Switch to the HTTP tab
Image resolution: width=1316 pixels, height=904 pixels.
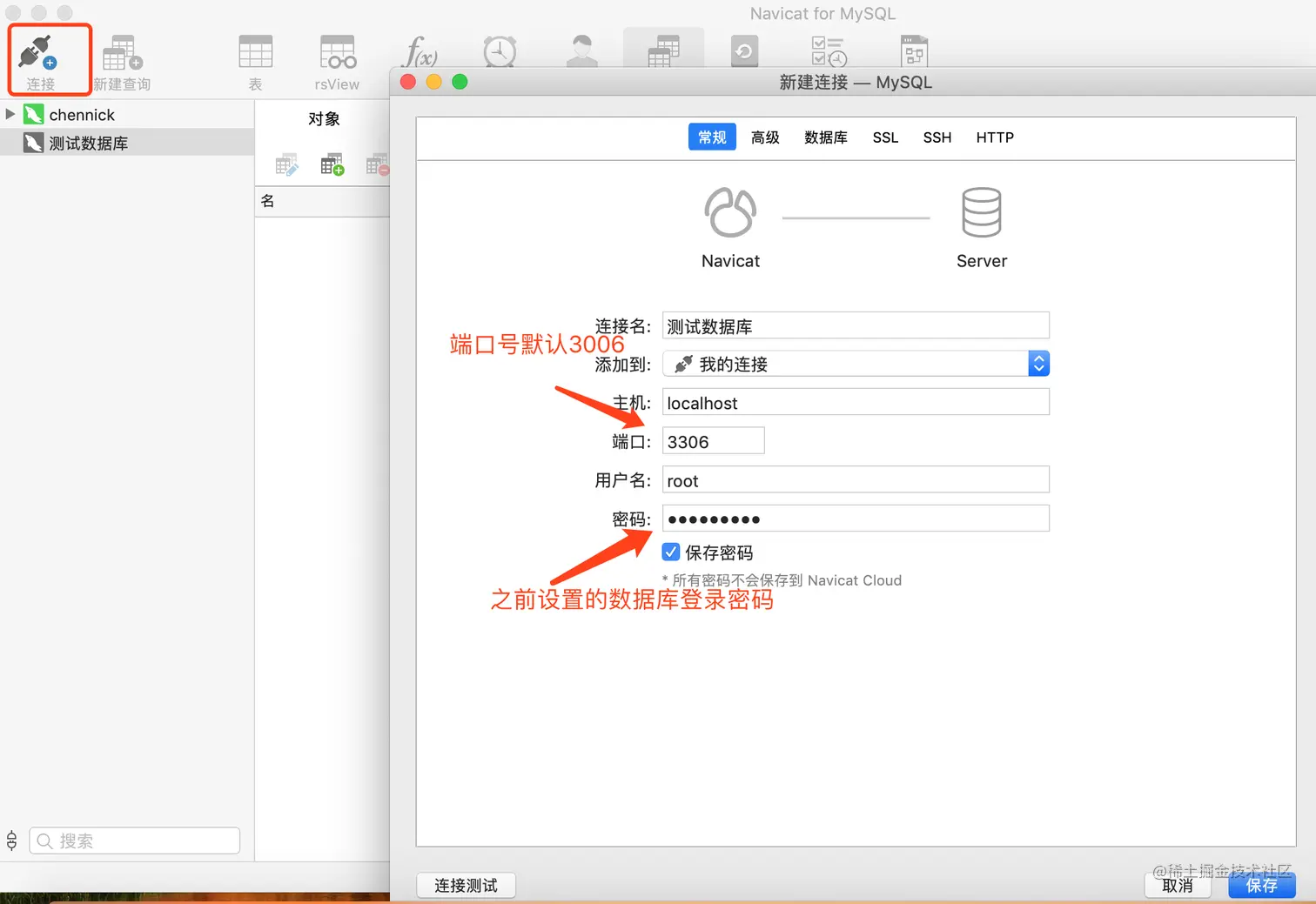995,137
